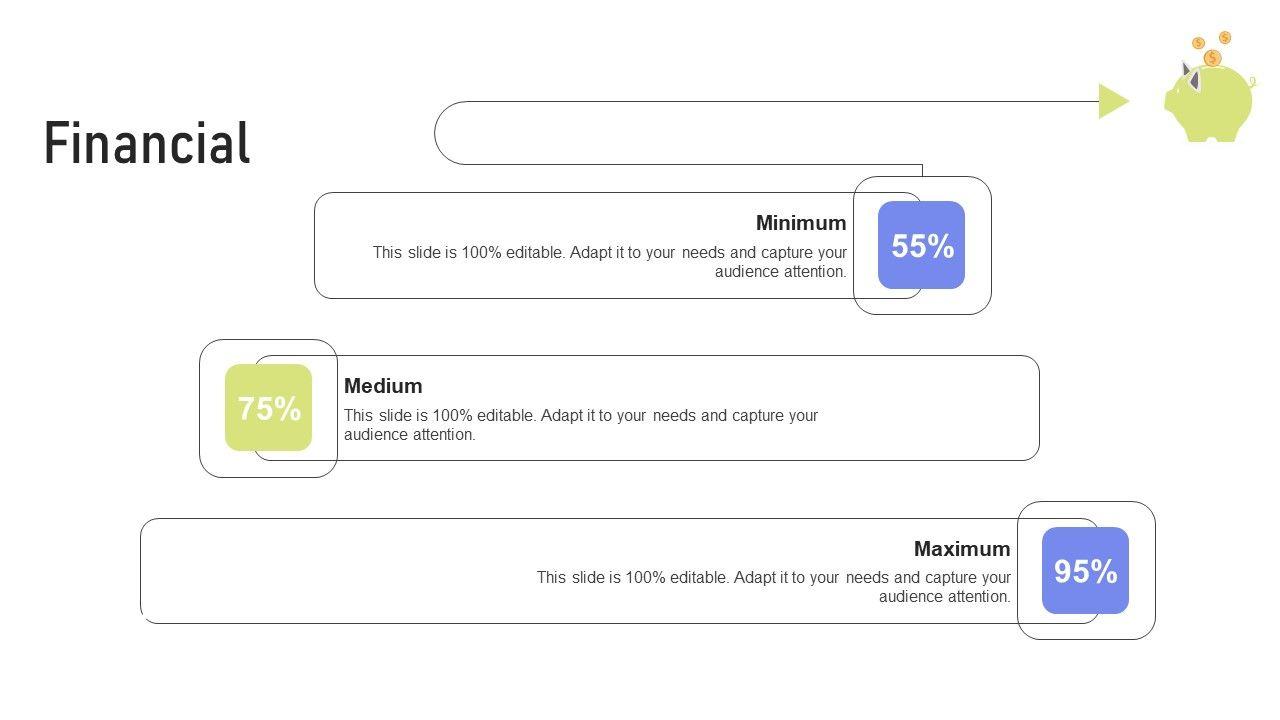Click the Medium heading text

383,386
